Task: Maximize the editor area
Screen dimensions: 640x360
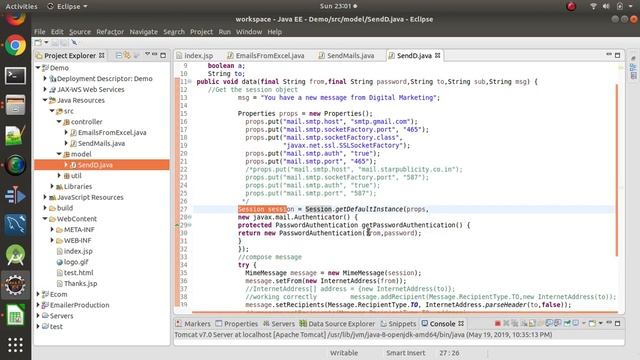Action: [618, 55]
